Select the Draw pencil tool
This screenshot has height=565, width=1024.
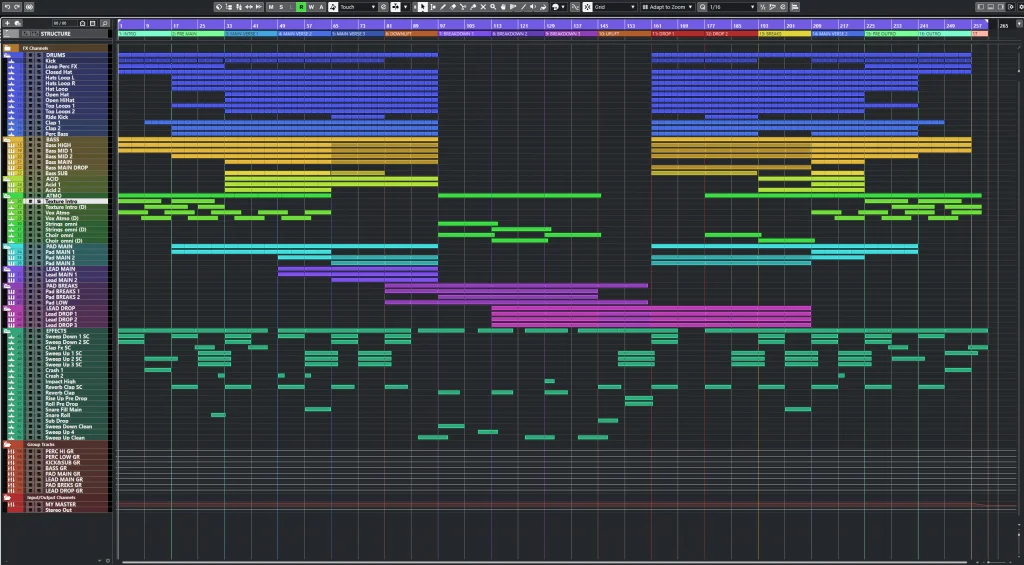click(443, 7)
